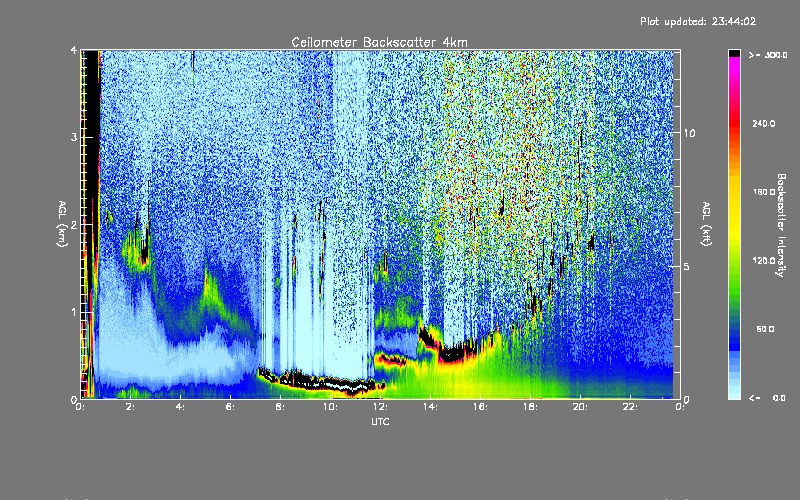Click the "120.0" colorbar value label
This screenshot has height=500, width=800.
[x=764, y=260]
